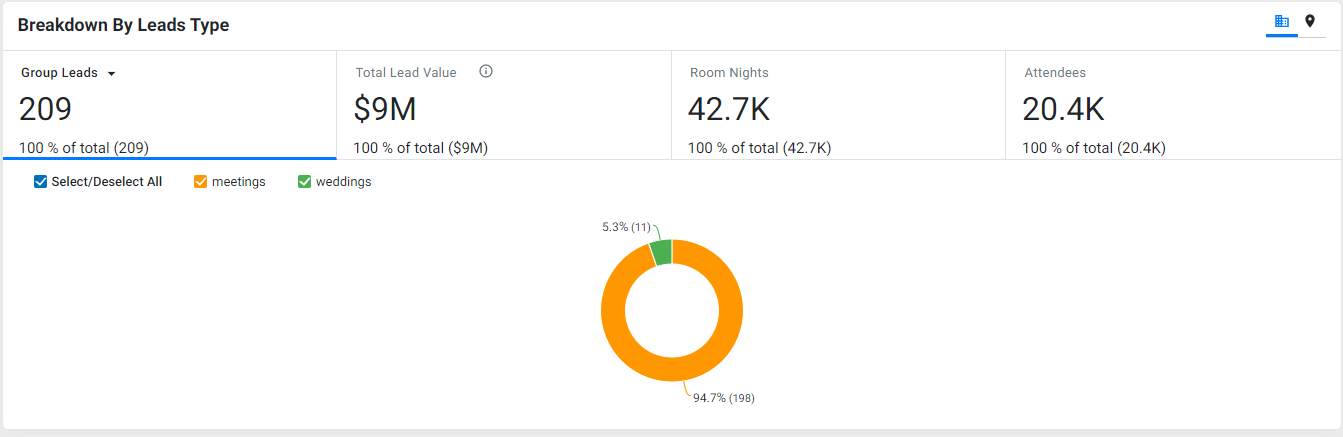Click the 209 group leads value
The height and width of the screenshot is (437, 1343).
(45, 109)
